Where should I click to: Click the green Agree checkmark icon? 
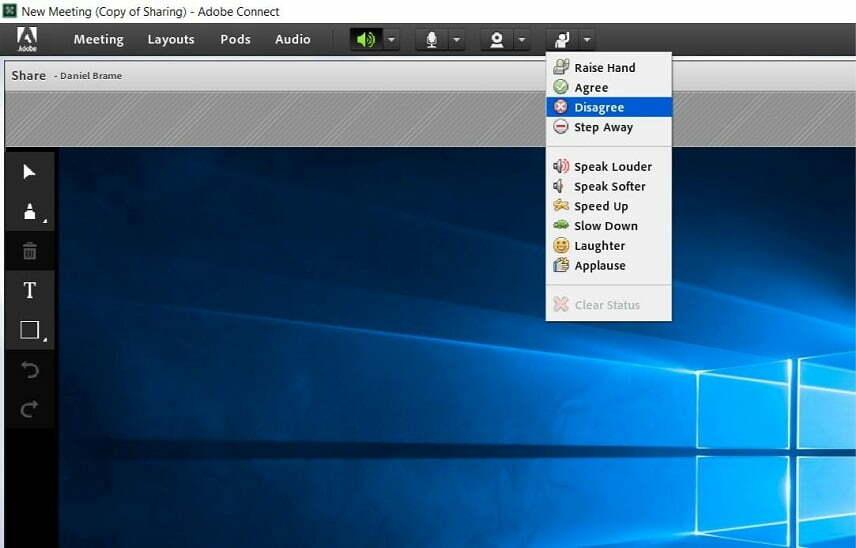(561, 87)
